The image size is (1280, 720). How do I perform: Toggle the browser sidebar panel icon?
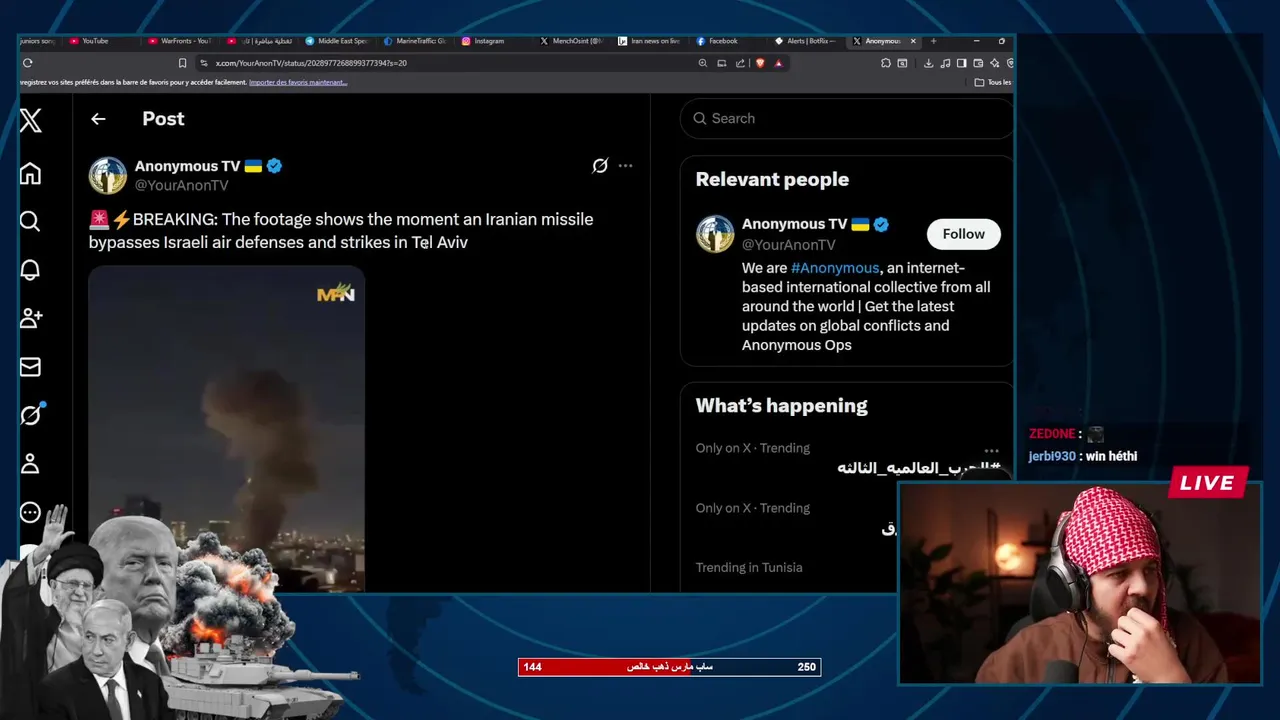(x=961, y=63)
